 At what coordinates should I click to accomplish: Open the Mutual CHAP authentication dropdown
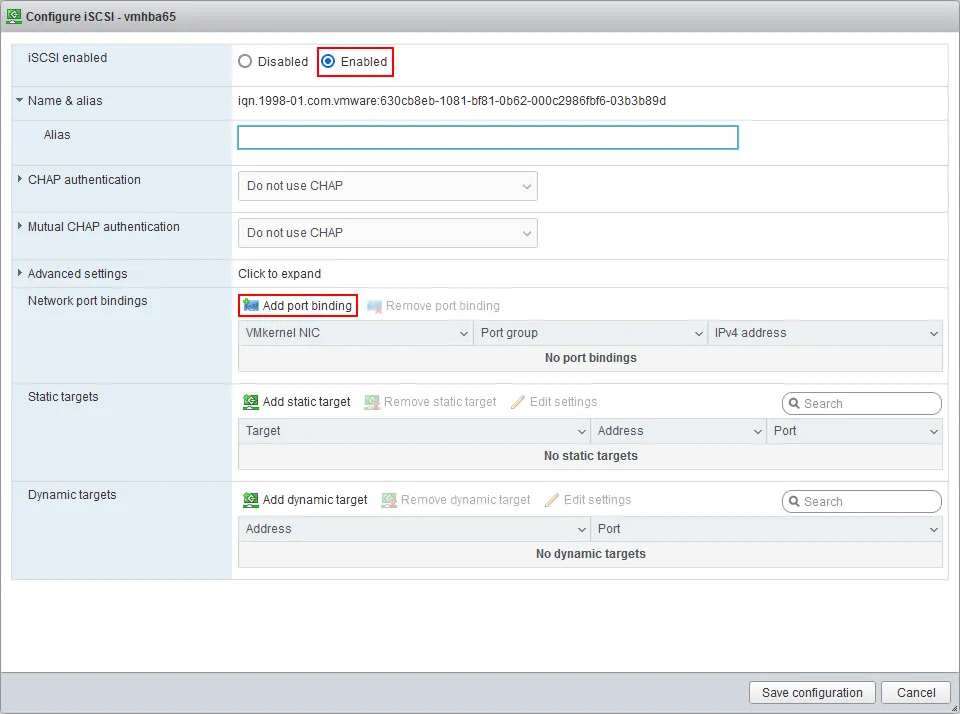[387, 232]
